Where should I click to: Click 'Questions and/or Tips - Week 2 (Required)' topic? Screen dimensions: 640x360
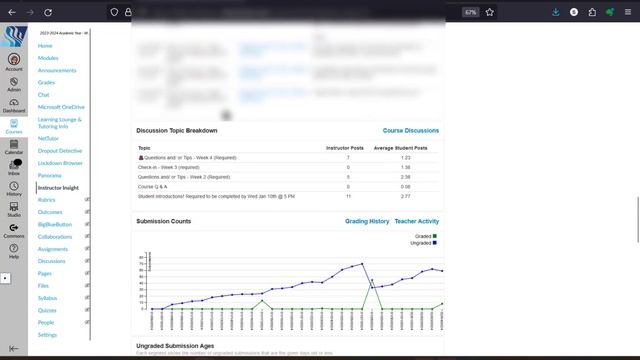pyautogui.click(x=184, y=177)
